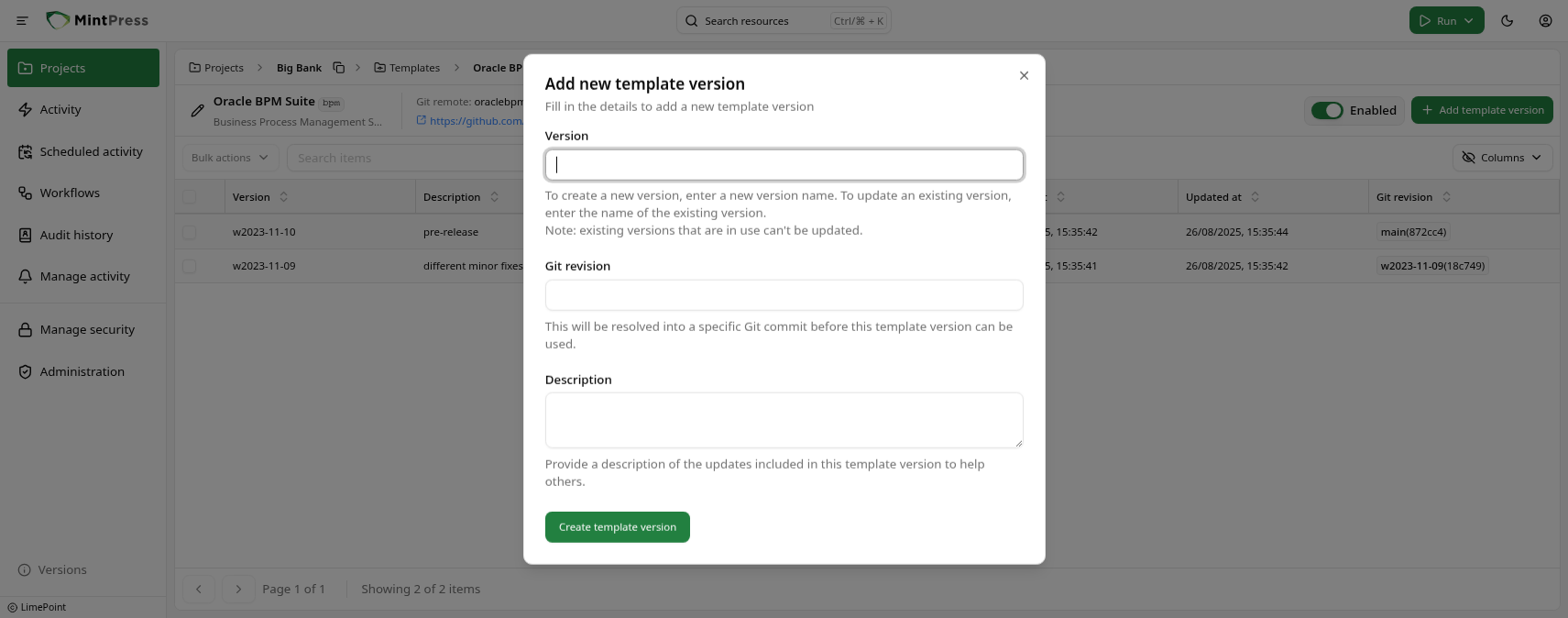Open Projects in the sidebar

tap(83, 68)
